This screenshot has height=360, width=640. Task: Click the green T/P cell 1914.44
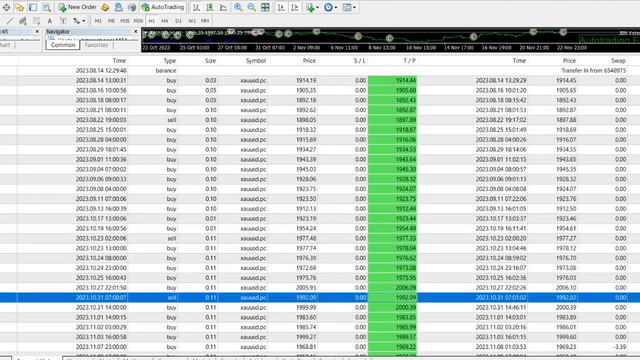[392, 80]
